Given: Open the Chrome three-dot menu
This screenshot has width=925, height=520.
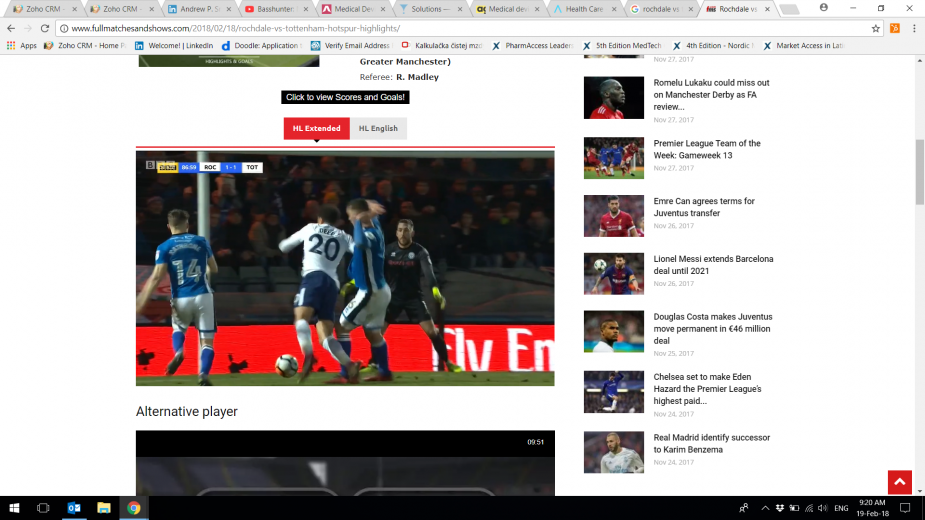Looking at the screenshot, I should 913,28.
